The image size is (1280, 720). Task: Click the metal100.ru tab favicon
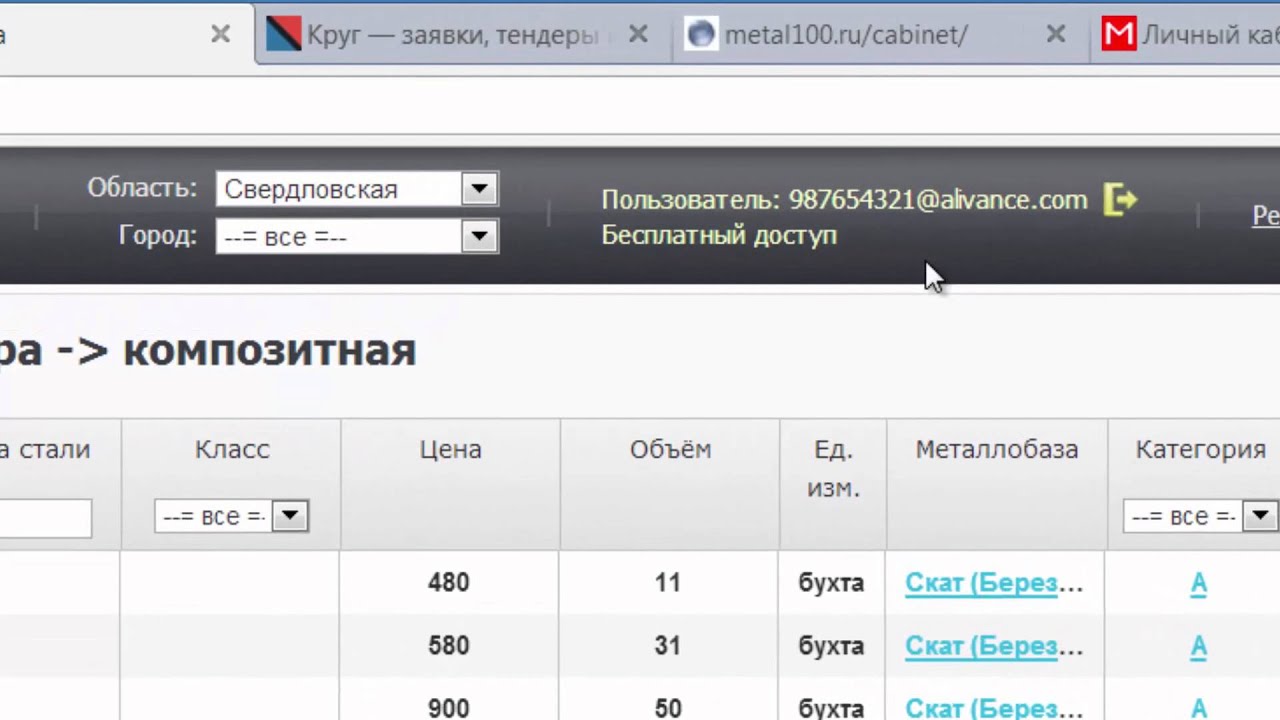coord(701,35)
